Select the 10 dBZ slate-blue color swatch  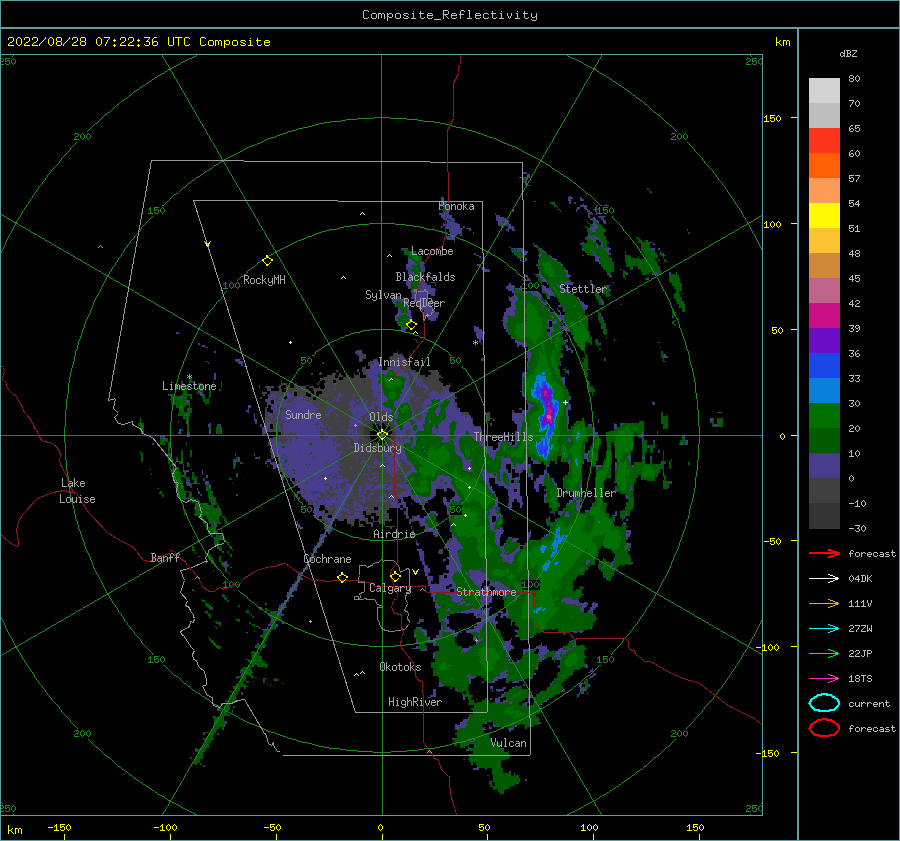824,465
